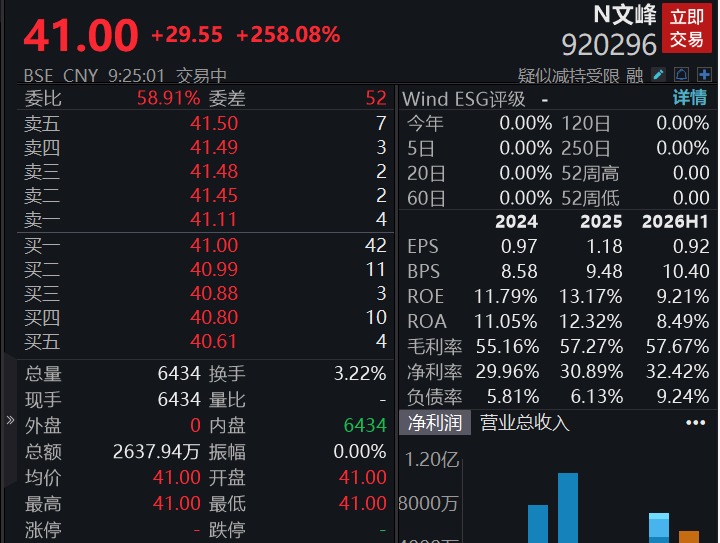Expand the left panel double-arrow
720x543 pixels.
(x=10, y=420)
